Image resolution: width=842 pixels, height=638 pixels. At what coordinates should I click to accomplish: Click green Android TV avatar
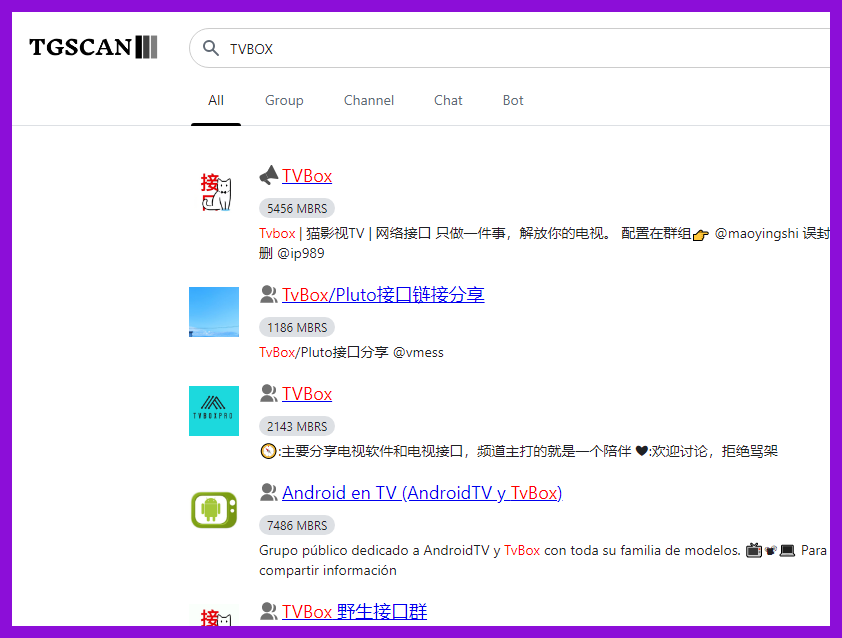[214, 510]
